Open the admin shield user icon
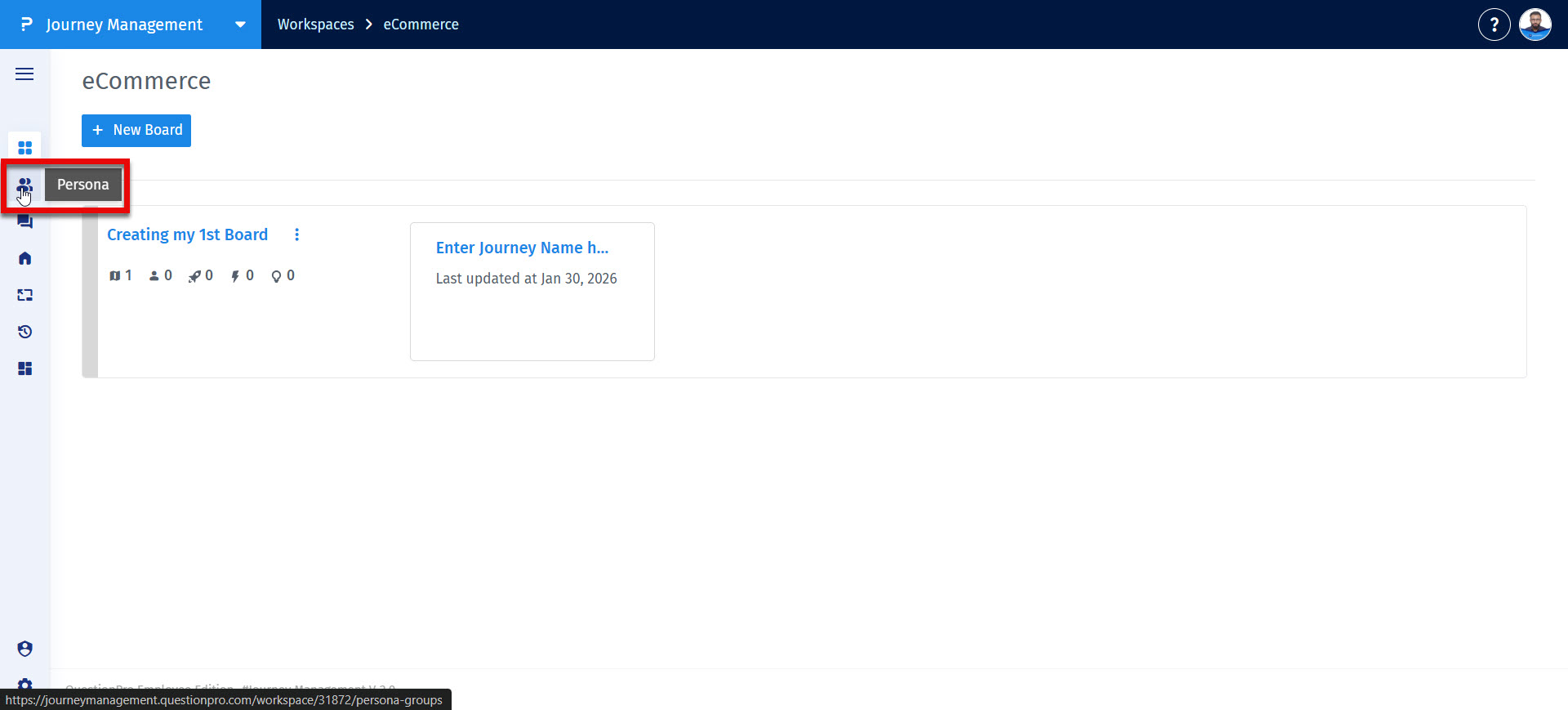This screenshot has width=1568, height=710. pos(24,649)
